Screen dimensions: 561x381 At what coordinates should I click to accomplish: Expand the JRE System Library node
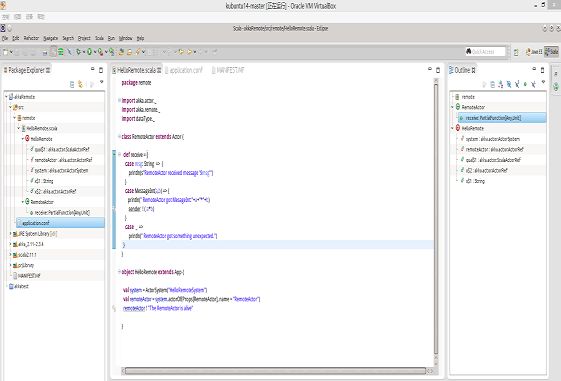10,234
